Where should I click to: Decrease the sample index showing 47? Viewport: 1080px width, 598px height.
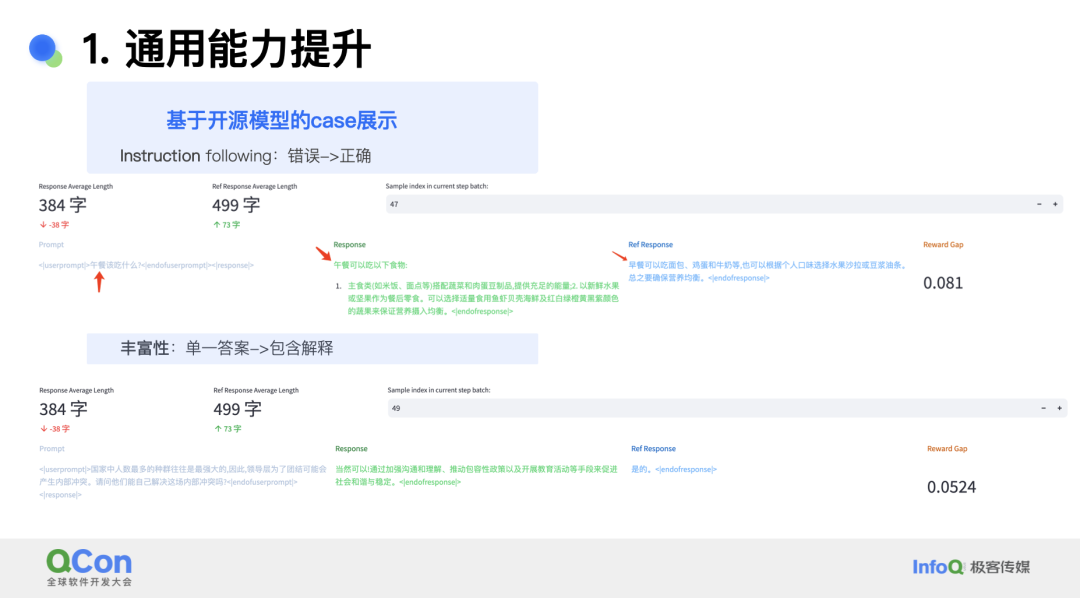1039,204
